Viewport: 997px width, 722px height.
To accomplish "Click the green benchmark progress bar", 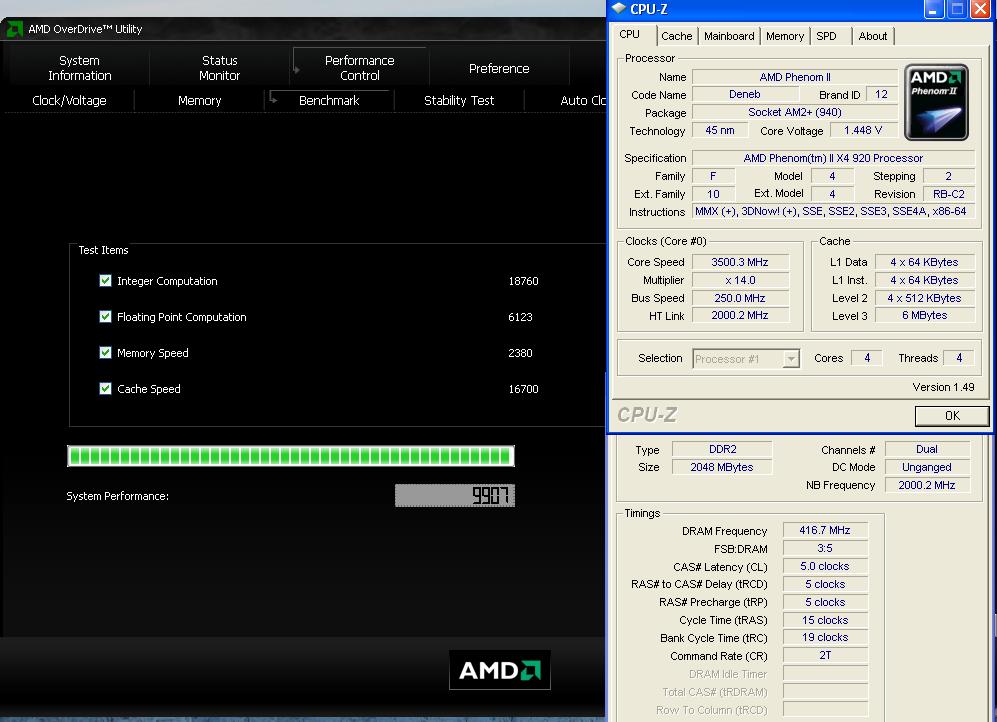I will pyautogui.click(x=291, y=456).
